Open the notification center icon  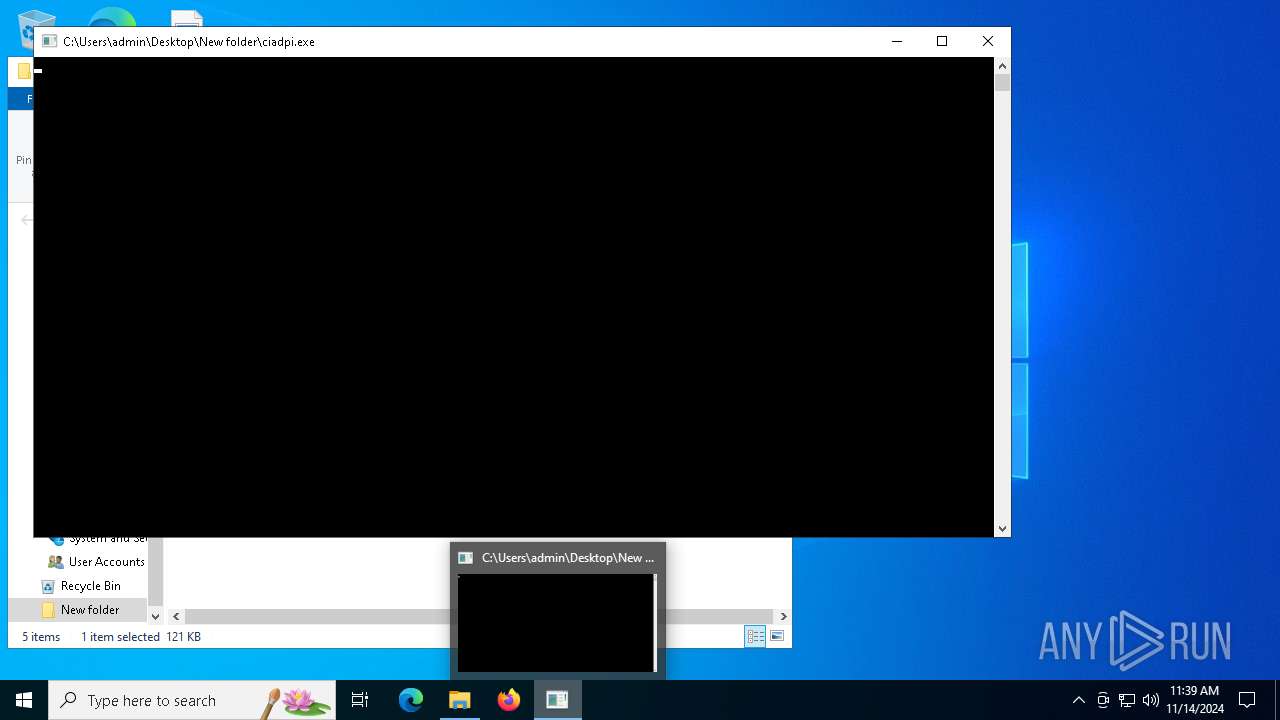[x=1247, y=700]
